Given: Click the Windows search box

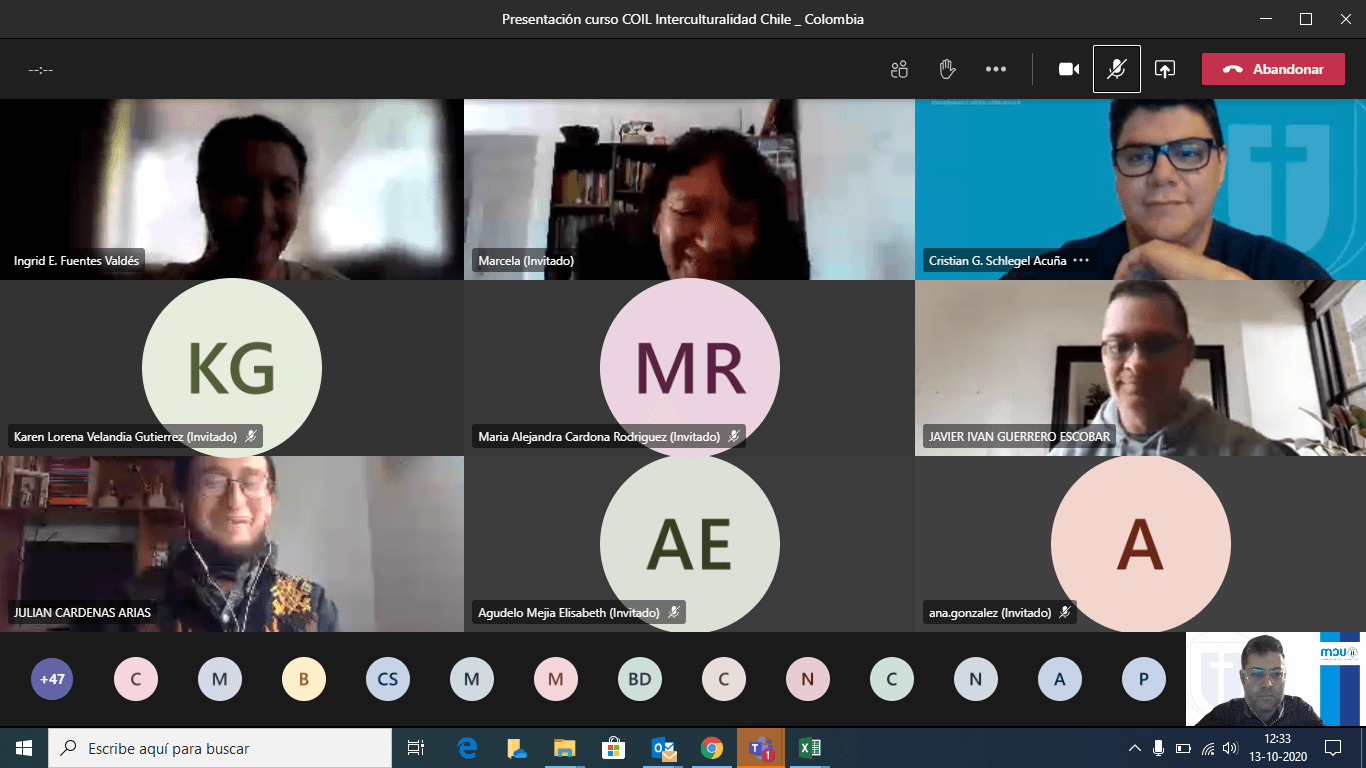Looking at the screenshot, I should pyautogui.click(x=220, y=748).
